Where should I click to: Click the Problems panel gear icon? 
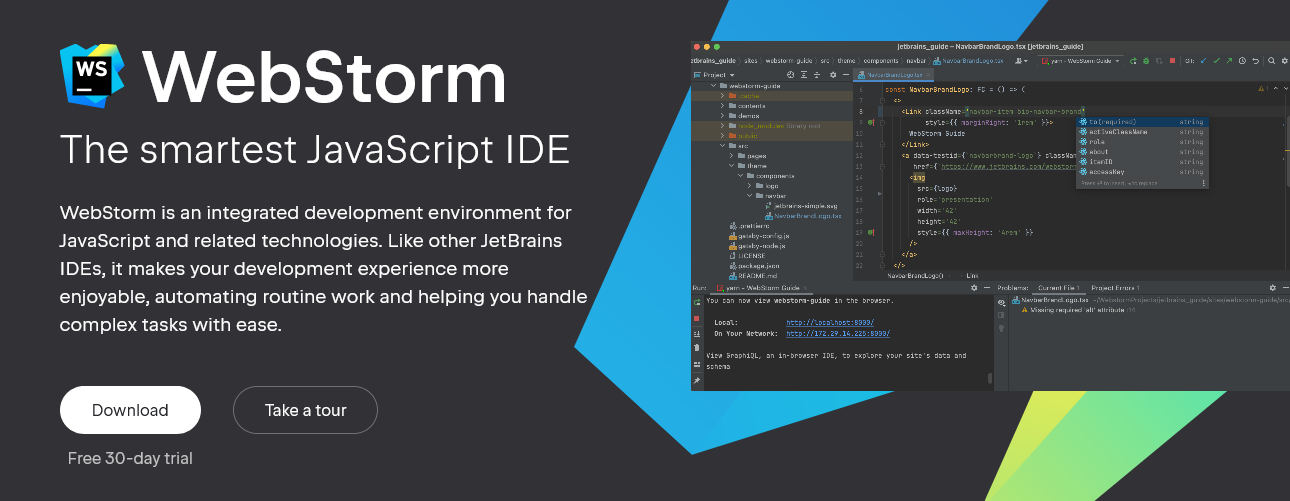(x=1272, y=288)
